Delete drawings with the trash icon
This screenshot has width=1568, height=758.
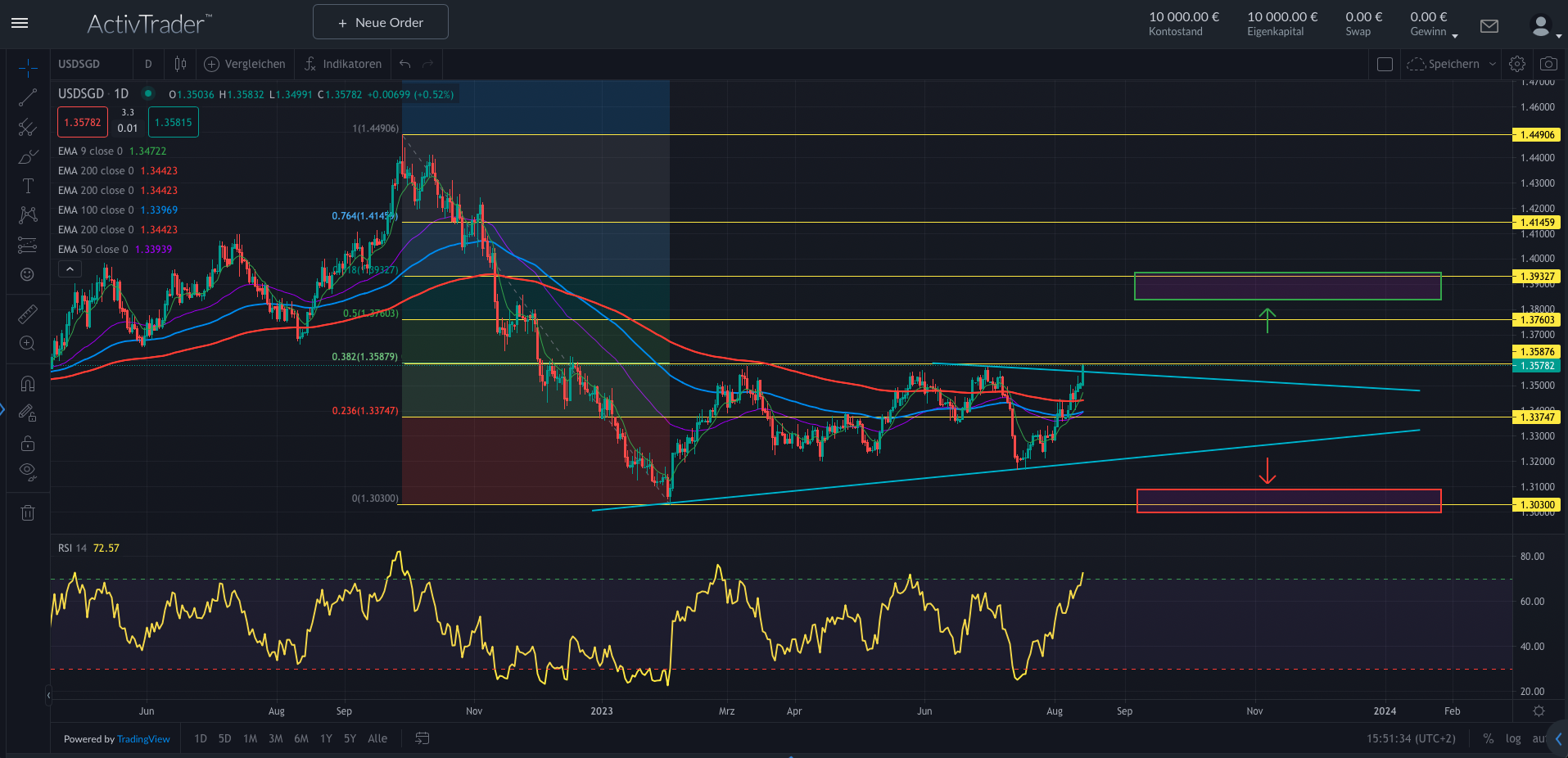pyautogui.click(x=28, y=512)
